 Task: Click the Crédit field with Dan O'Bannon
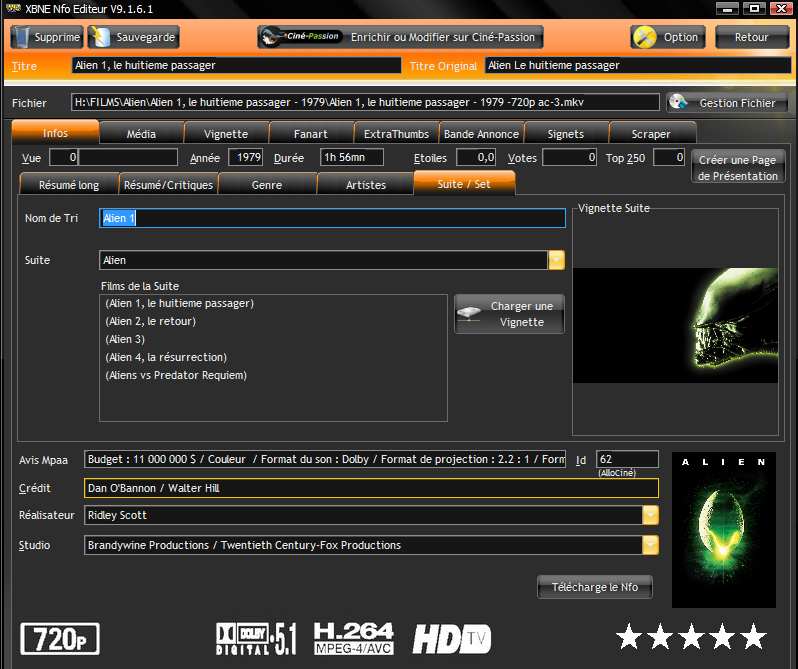pyautogui.click(x=371, y=488)
